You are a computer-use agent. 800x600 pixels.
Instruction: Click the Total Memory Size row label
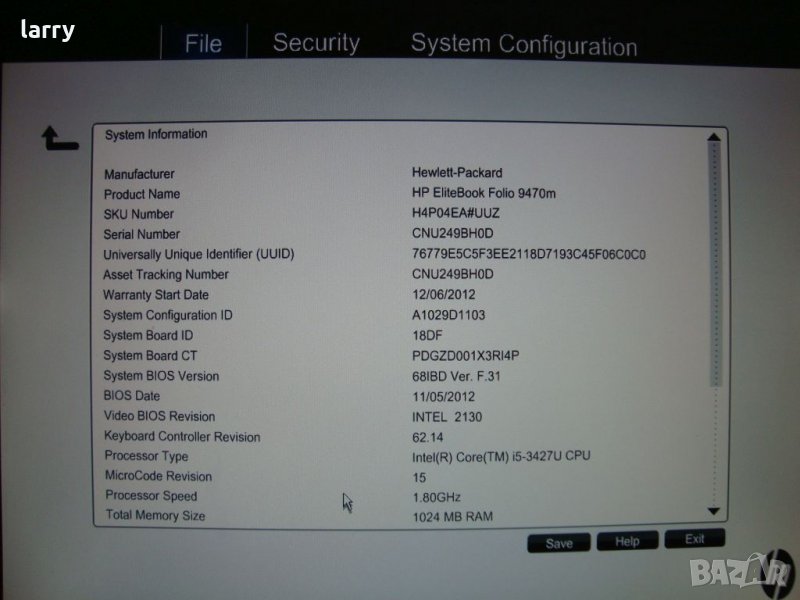click(155, 516)
